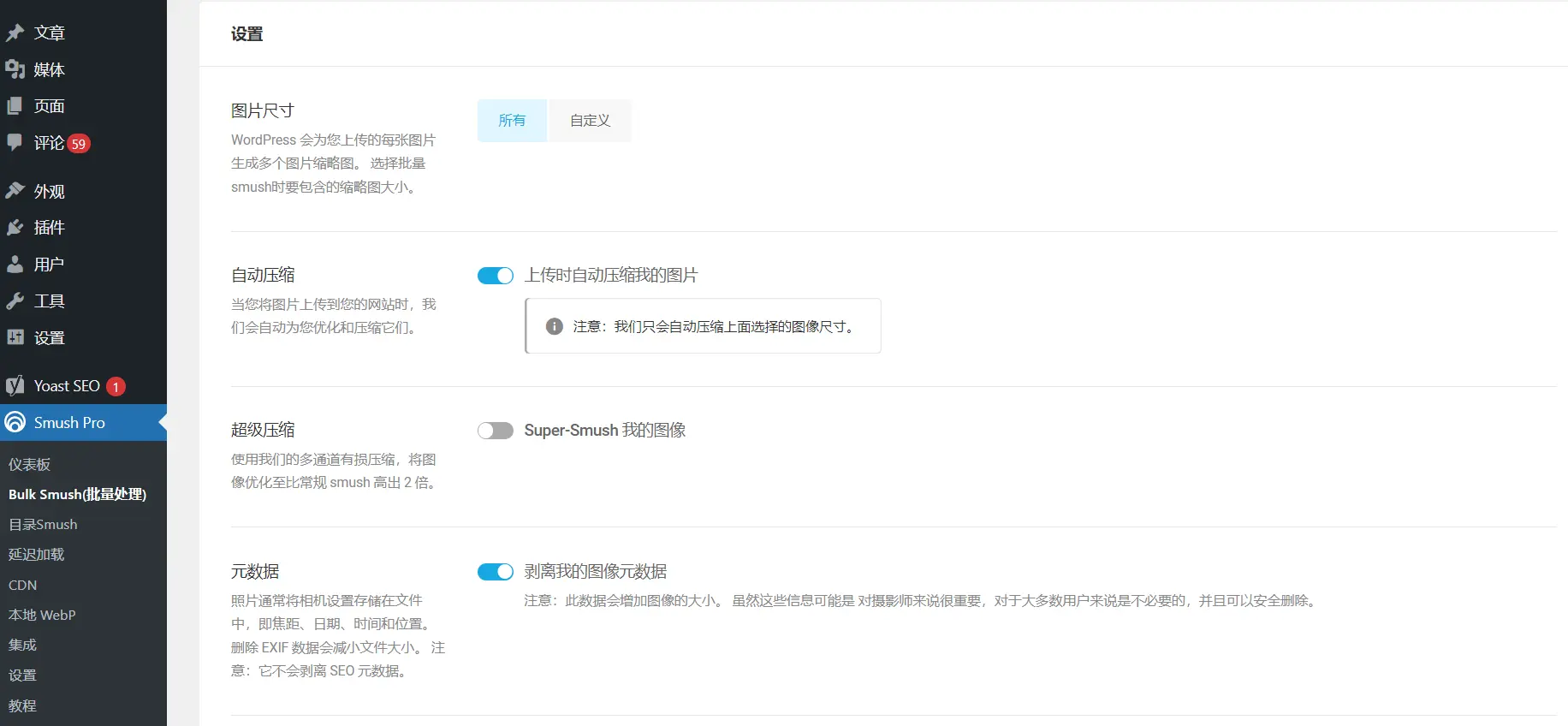Click the 超级压缩 section heading
The width and height of the screenshot is (1568, 726).
coord(263,430)
